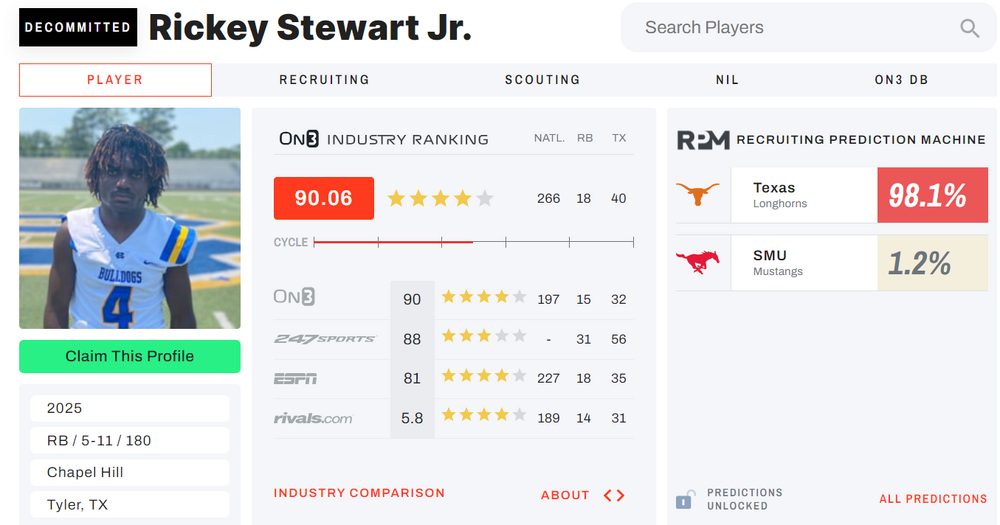This screenshot has height=525, width=1000.
Task: Click the predictions unlocked padlock icon
Action: pyautogui.click(x=685, y=499)
